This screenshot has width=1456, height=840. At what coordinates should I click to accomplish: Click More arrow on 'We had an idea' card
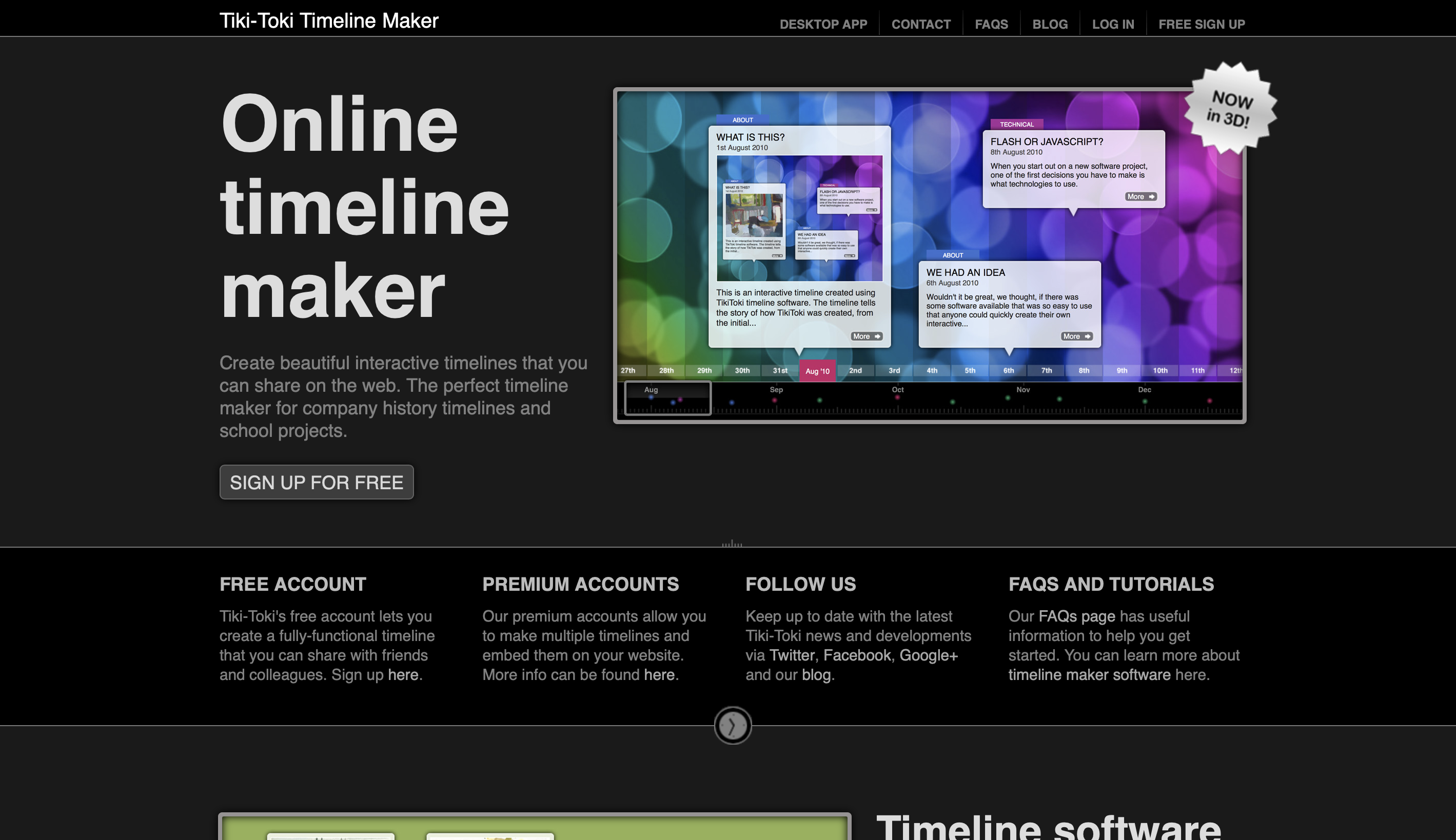click(1076, 336)
